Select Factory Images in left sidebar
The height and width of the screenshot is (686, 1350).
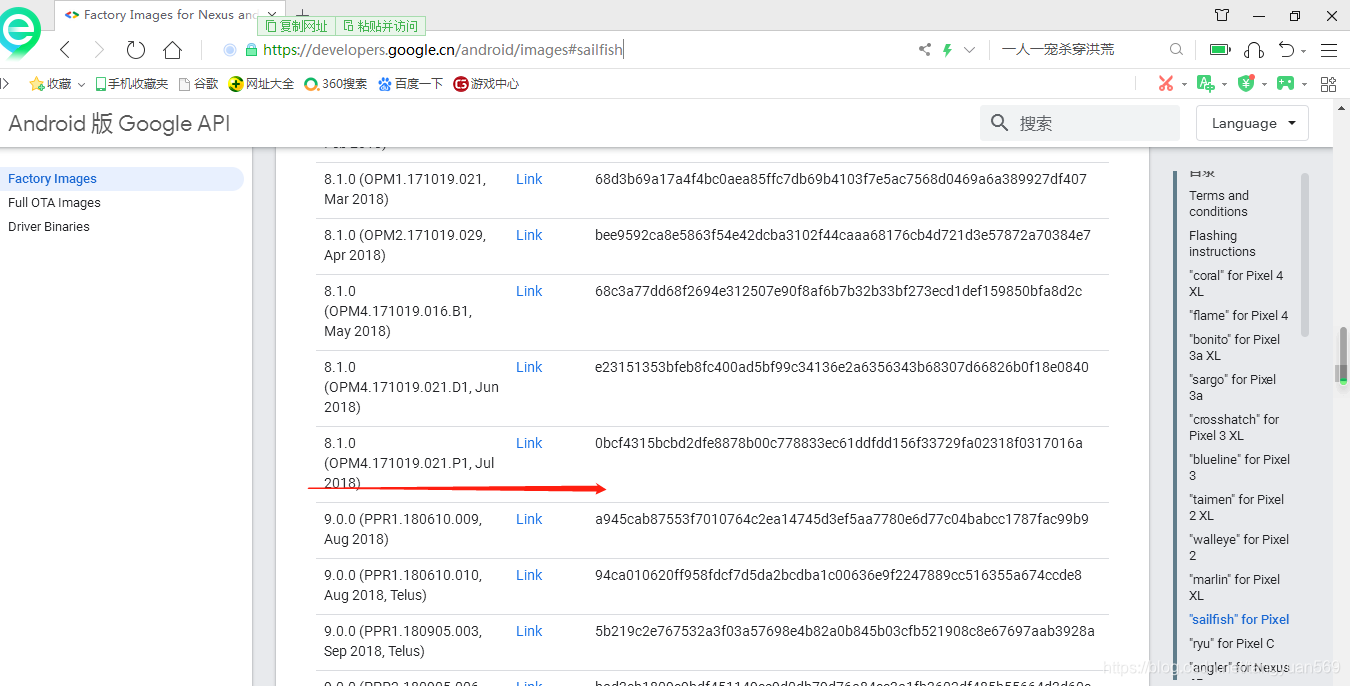[122, 179]
